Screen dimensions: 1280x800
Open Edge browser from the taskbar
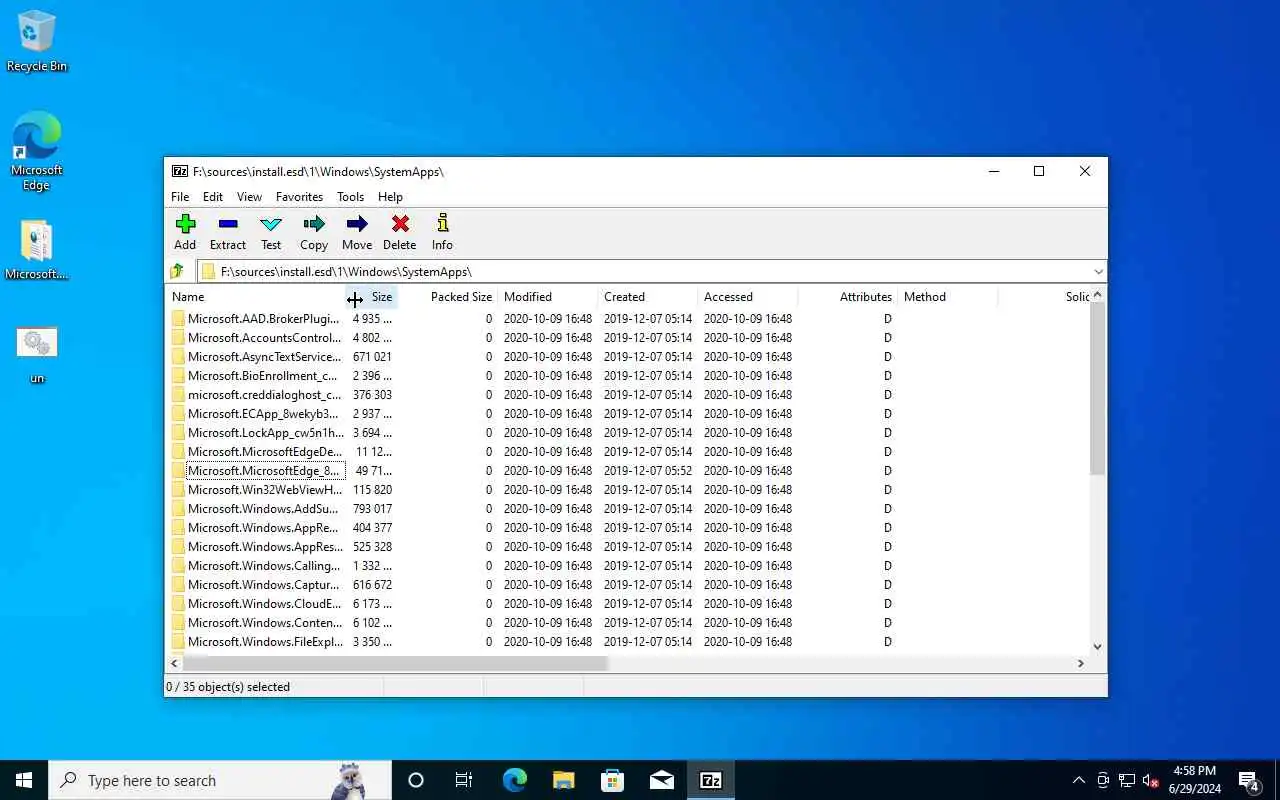pos(514,780)
